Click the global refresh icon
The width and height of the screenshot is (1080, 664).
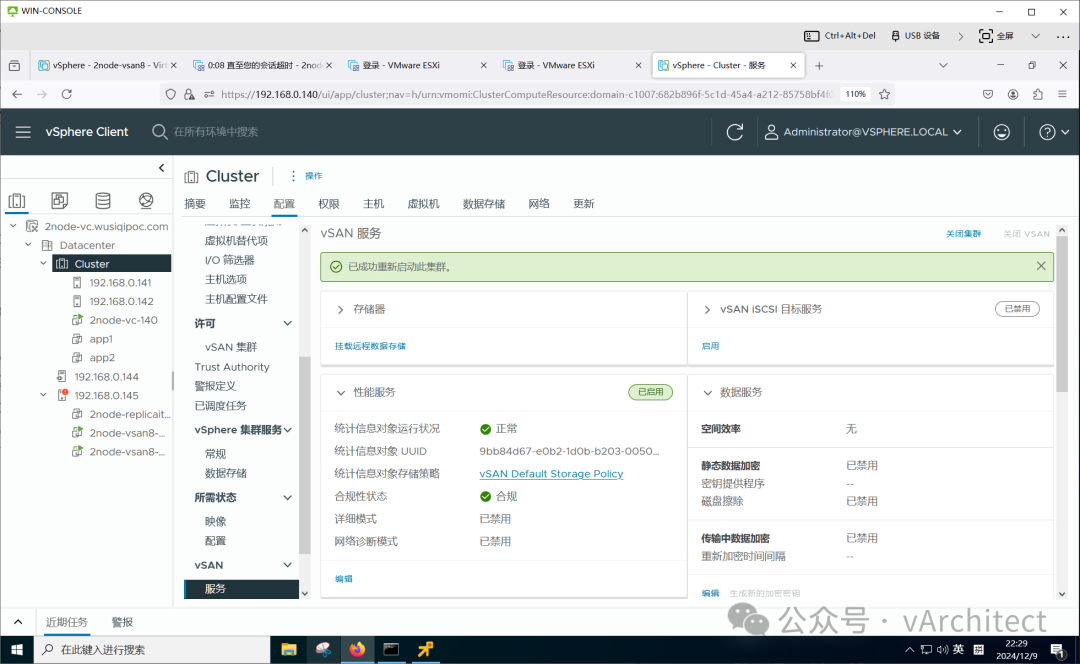(x=734, y=132)
